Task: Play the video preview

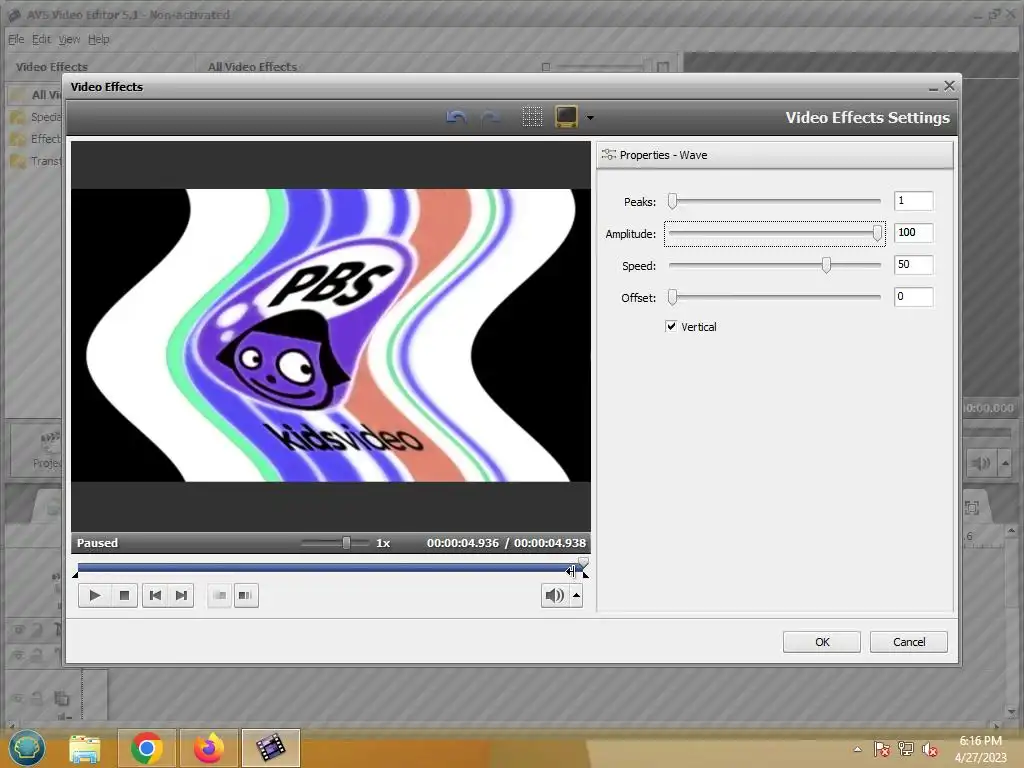Action: 94,595
